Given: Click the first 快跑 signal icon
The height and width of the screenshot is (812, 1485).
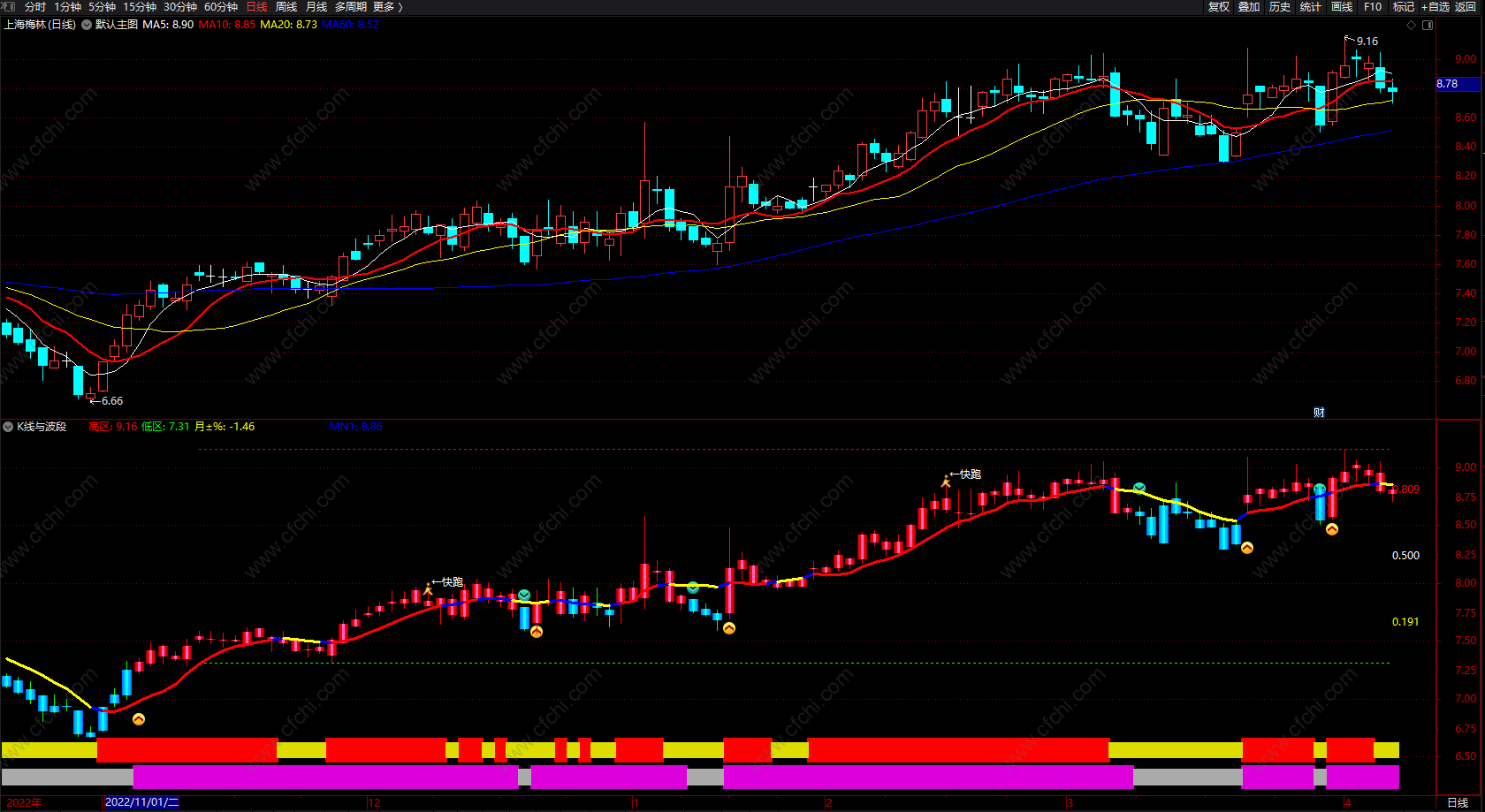Looking at the screenshot, I should pyautogui.click(x=428, y=589).
